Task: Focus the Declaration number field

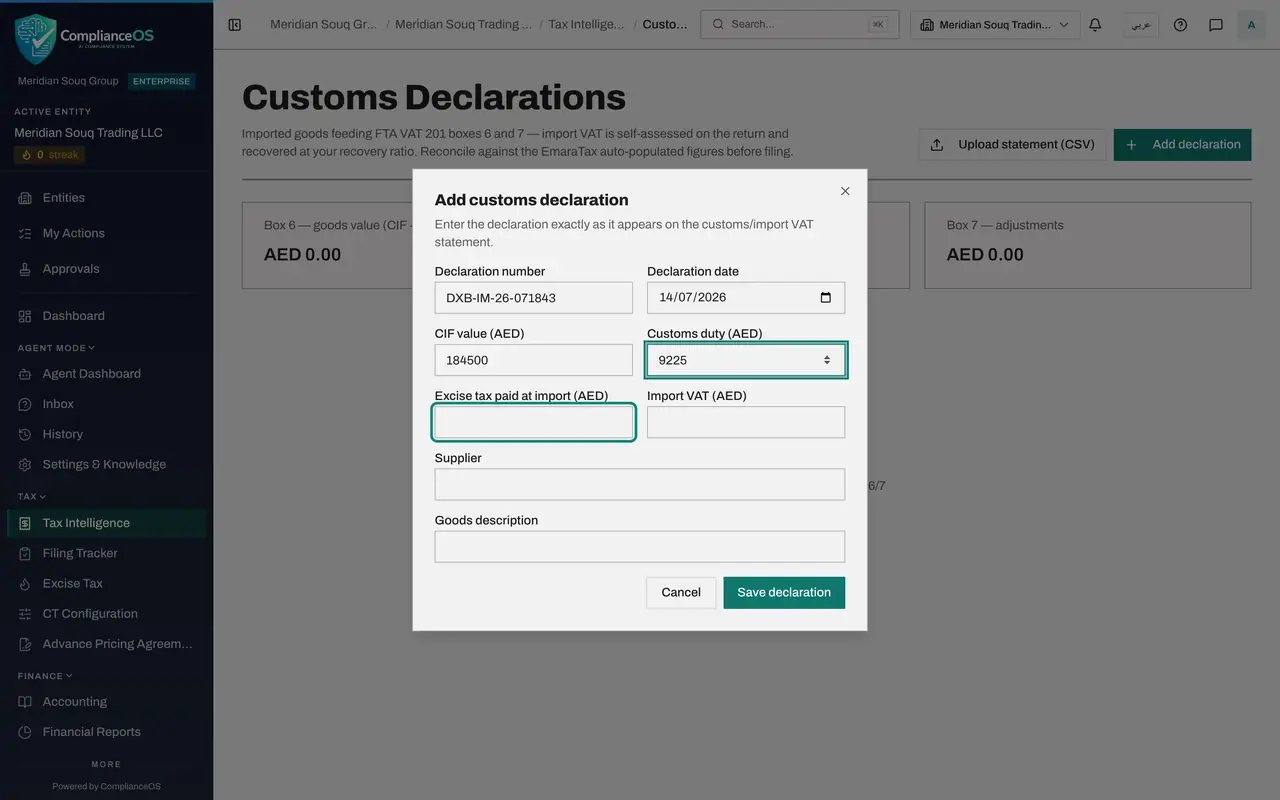Action: coord(534,297)
